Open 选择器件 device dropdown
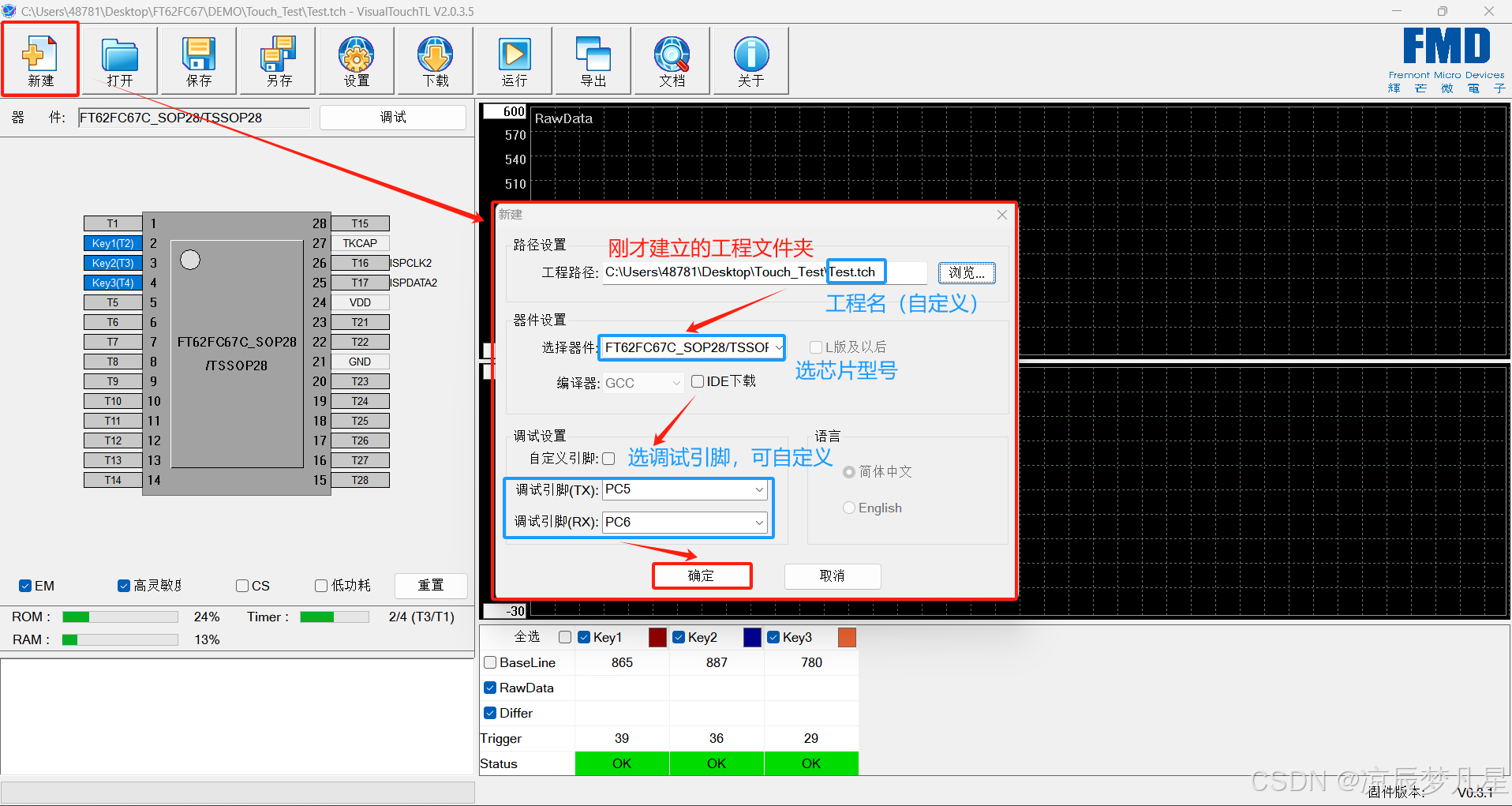 [x=692, y=347]
